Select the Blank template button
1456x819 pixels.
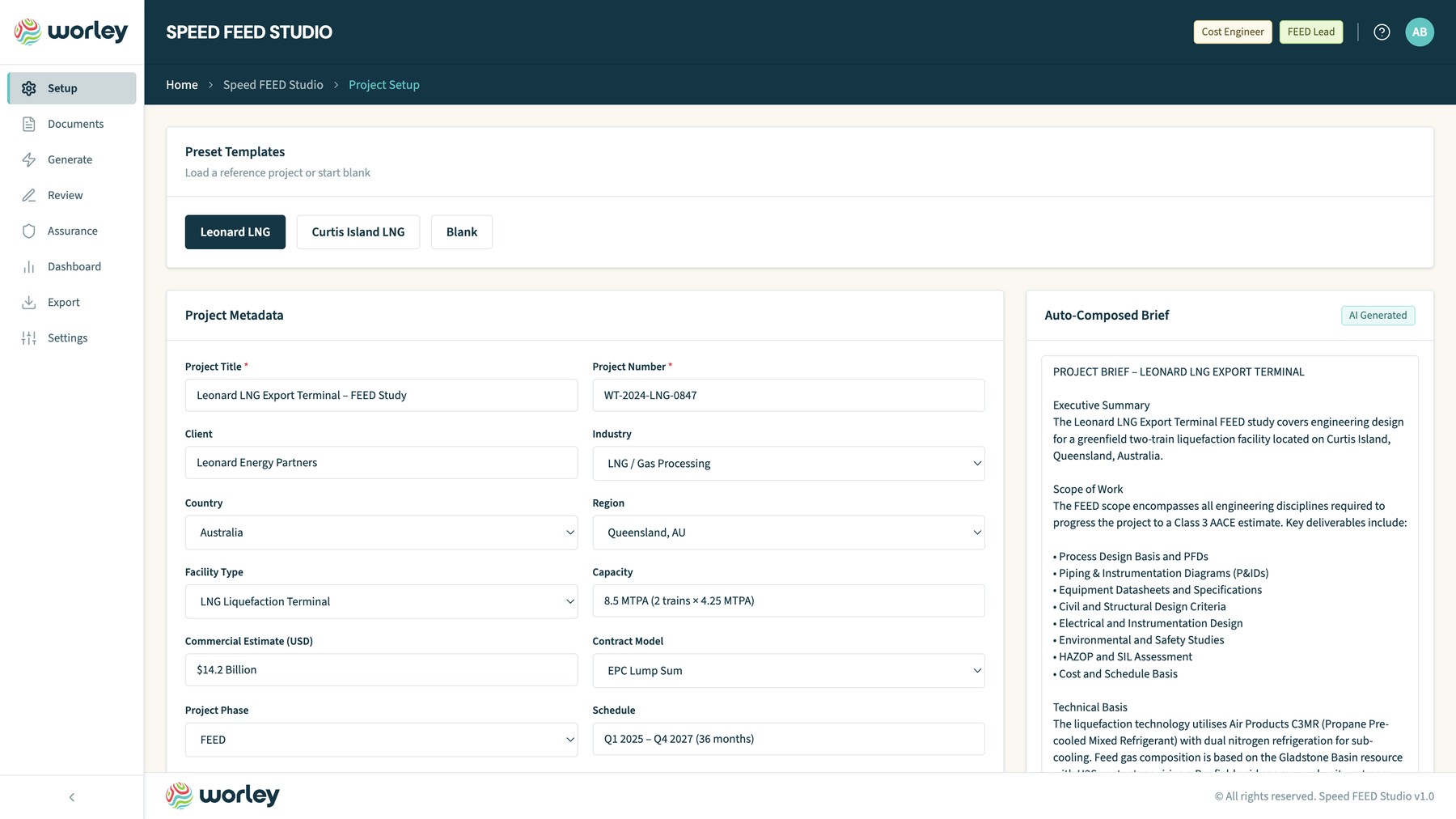(462, 231)
